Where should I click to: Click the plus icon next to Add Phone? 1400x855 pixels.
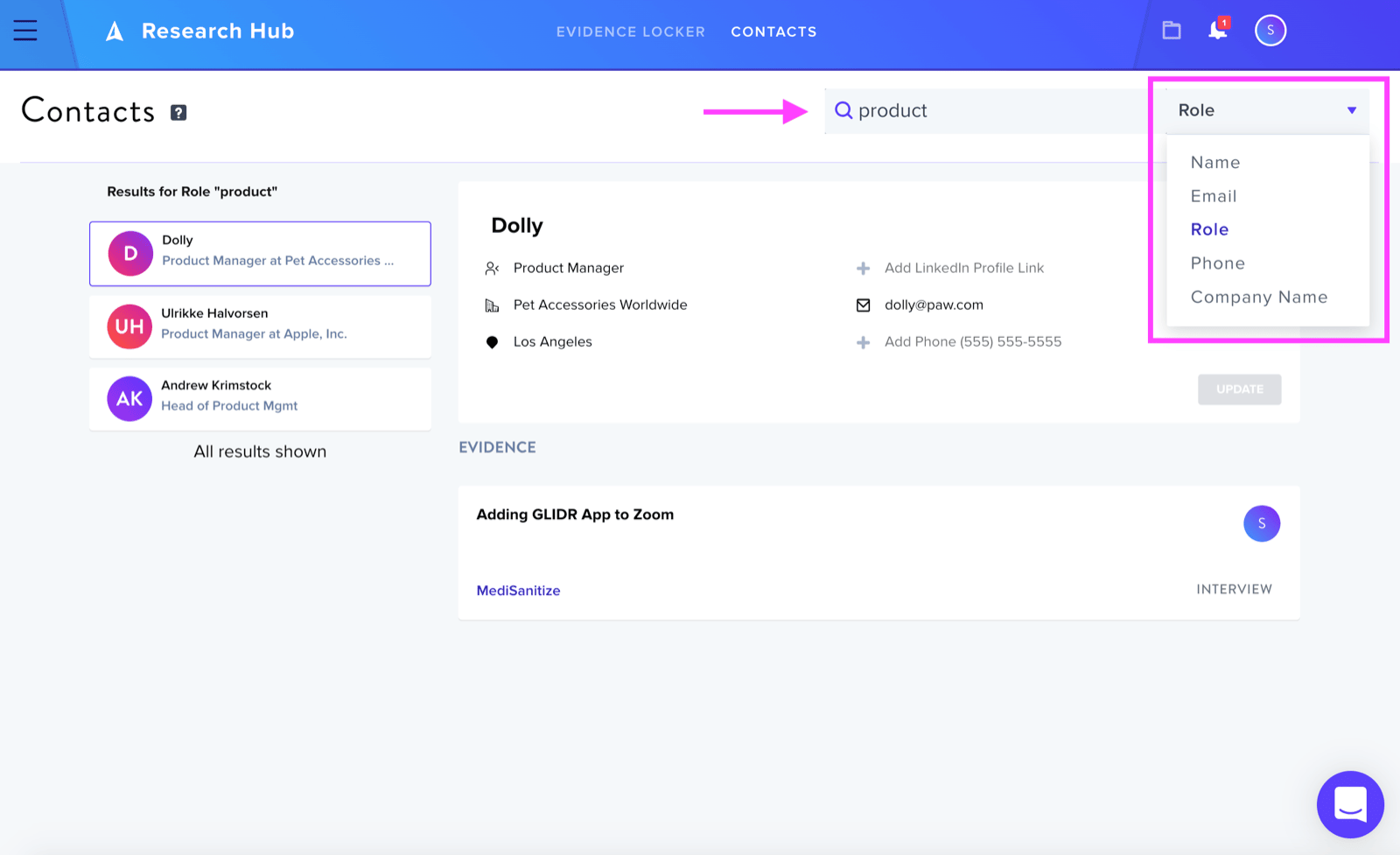(863, 342)
